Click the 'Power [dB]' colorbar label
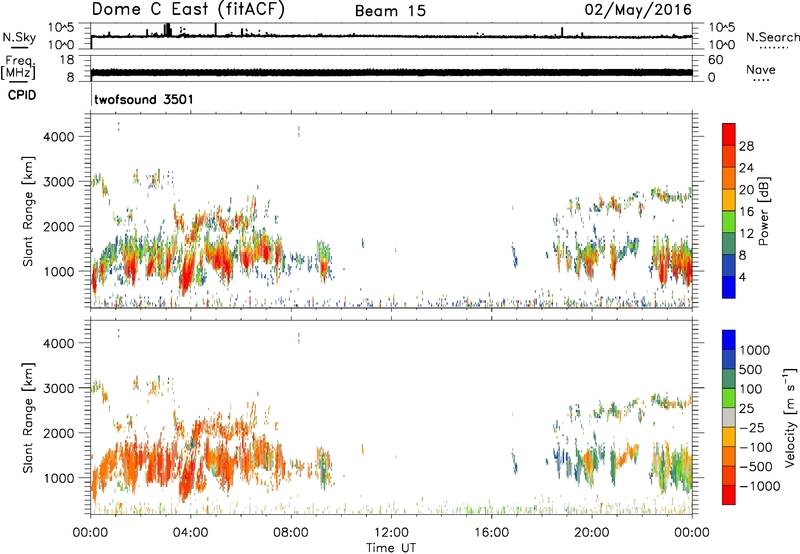800x554 pixels. (x=763, y=211)
